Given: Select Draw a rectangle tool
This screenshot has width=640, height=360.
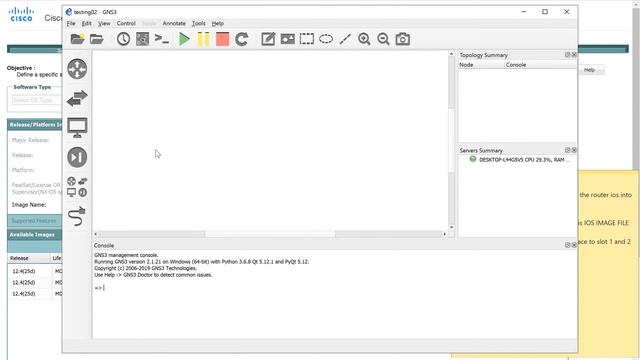Looking at the screenshot, I should coord(307,39).
